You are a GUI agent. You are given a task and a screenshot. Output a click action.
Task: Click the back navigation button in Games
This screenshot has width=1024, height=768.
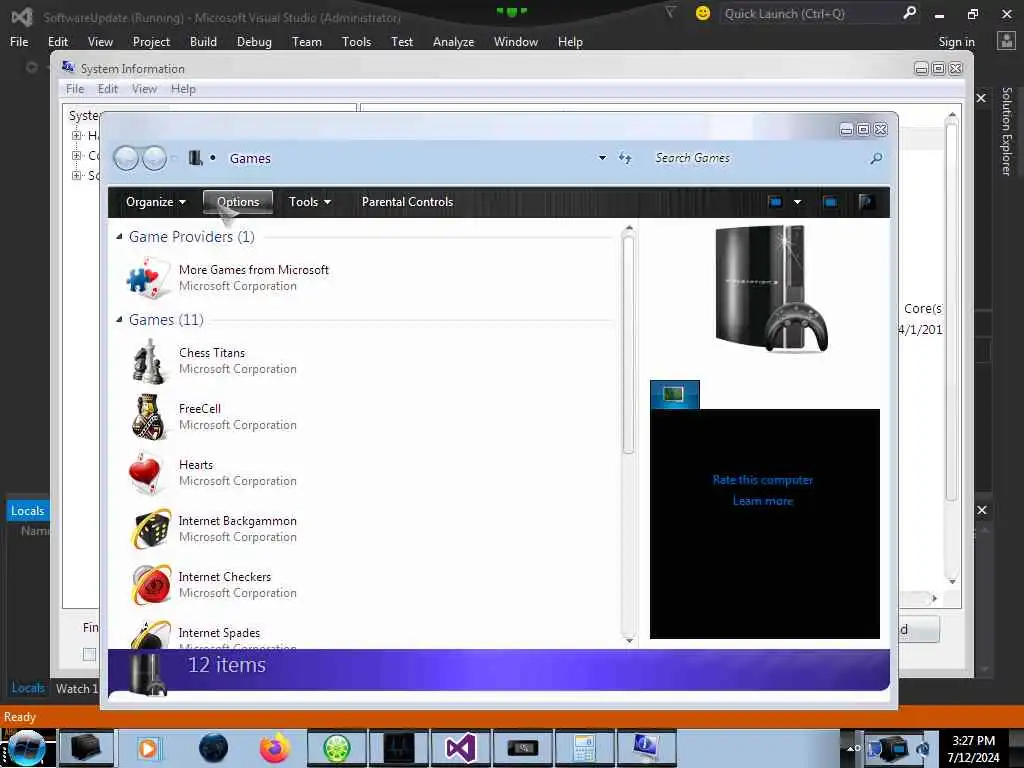(x=126, y=158)
